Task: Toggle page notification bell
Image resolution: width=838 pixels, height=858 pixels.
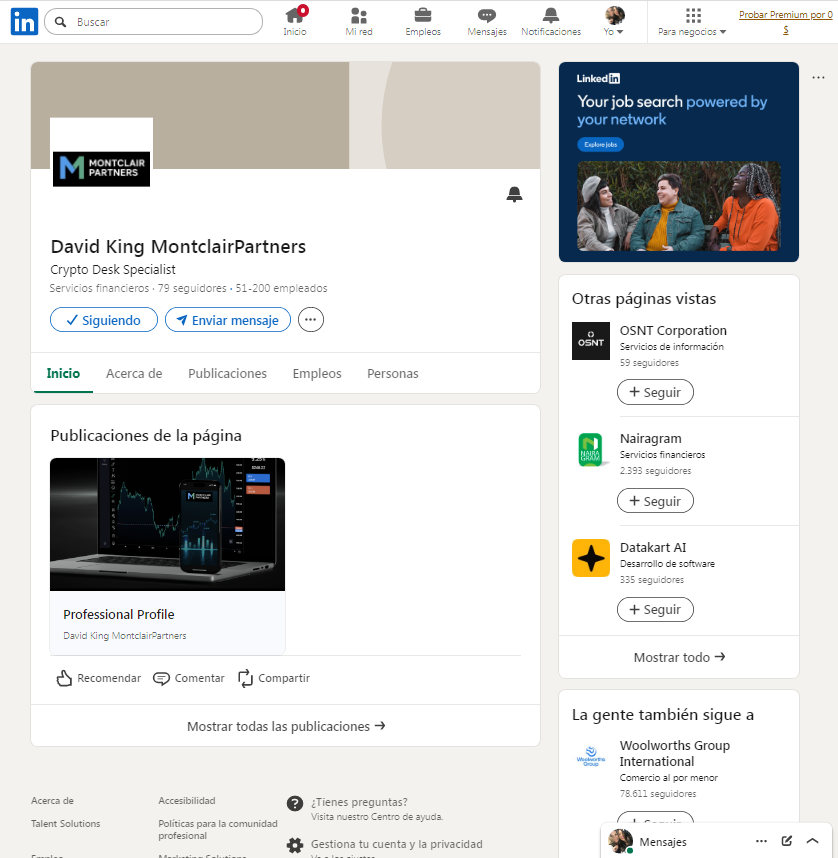Action: coord(514,194)
